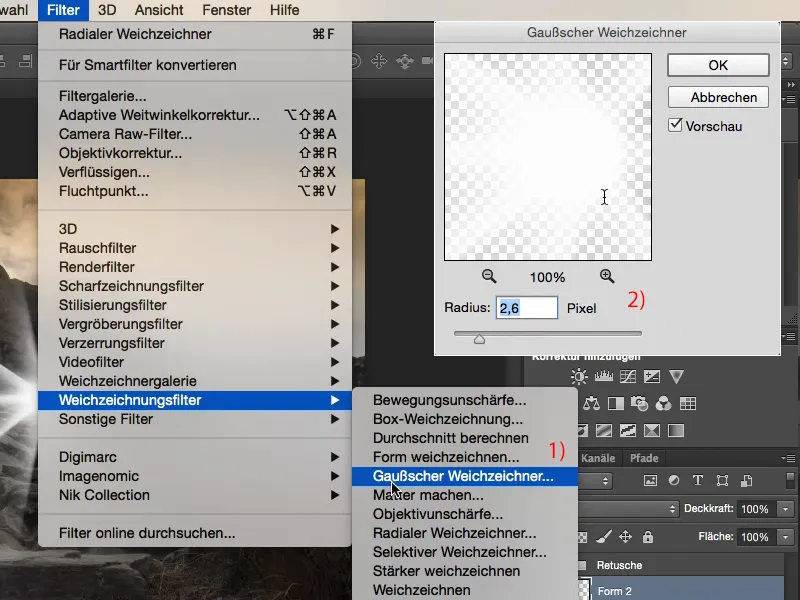Add a Black & White adjustment icon

coord(616,404)
